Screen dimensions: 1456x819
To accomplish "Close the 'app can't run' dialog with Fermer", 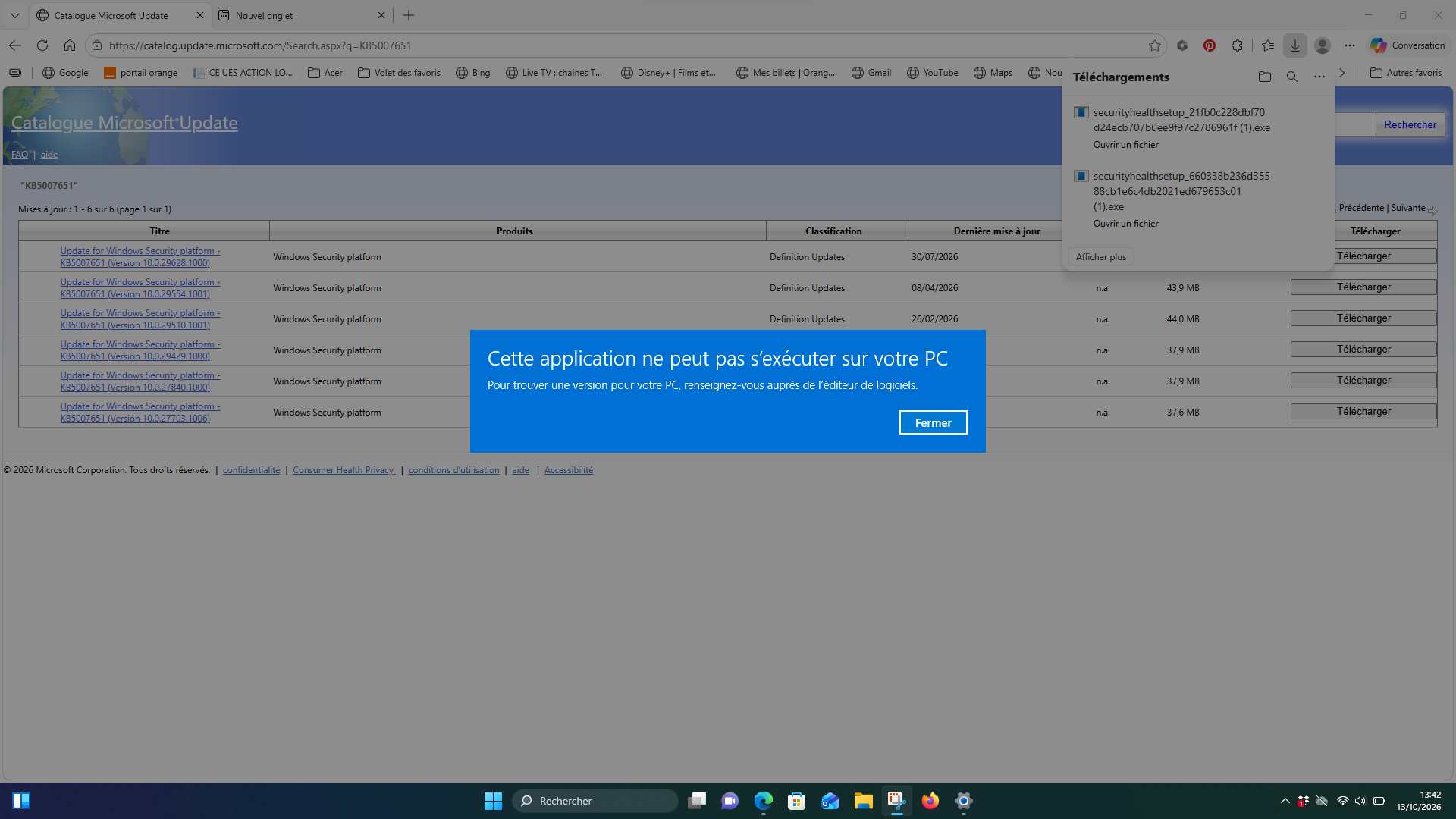I will point(933,422).
